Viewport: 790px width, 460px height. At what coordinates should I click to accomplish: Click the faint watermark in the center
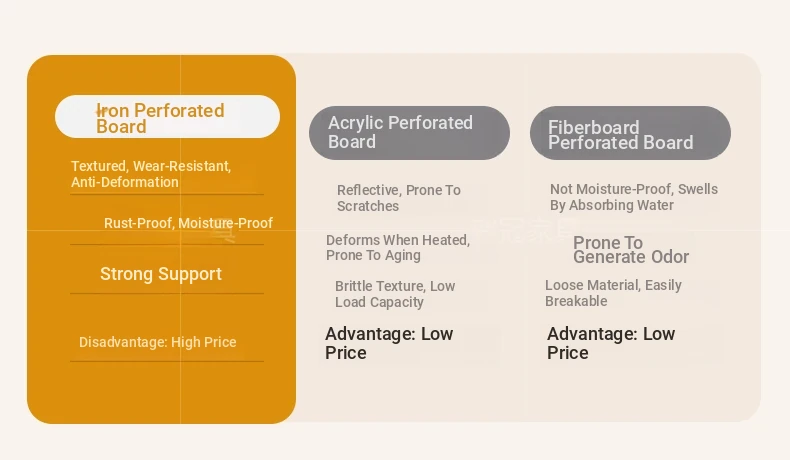(x=524, y=231)
